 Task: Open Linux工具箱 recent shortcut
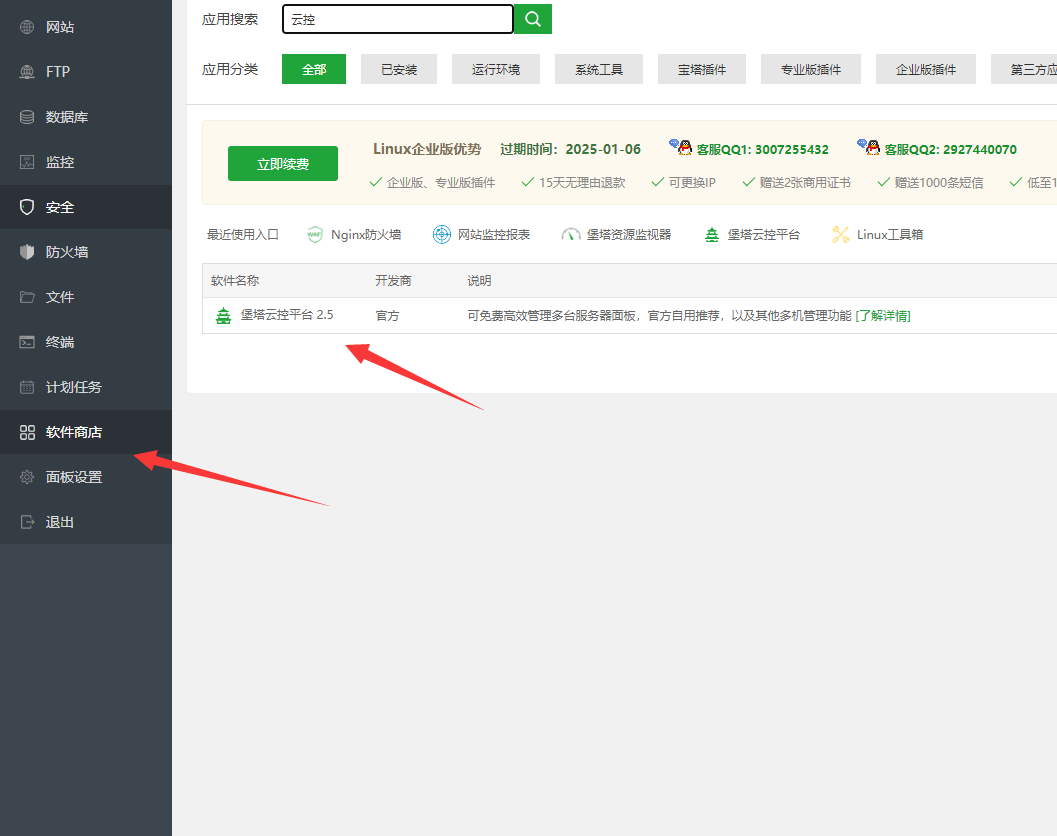[878, 235]
